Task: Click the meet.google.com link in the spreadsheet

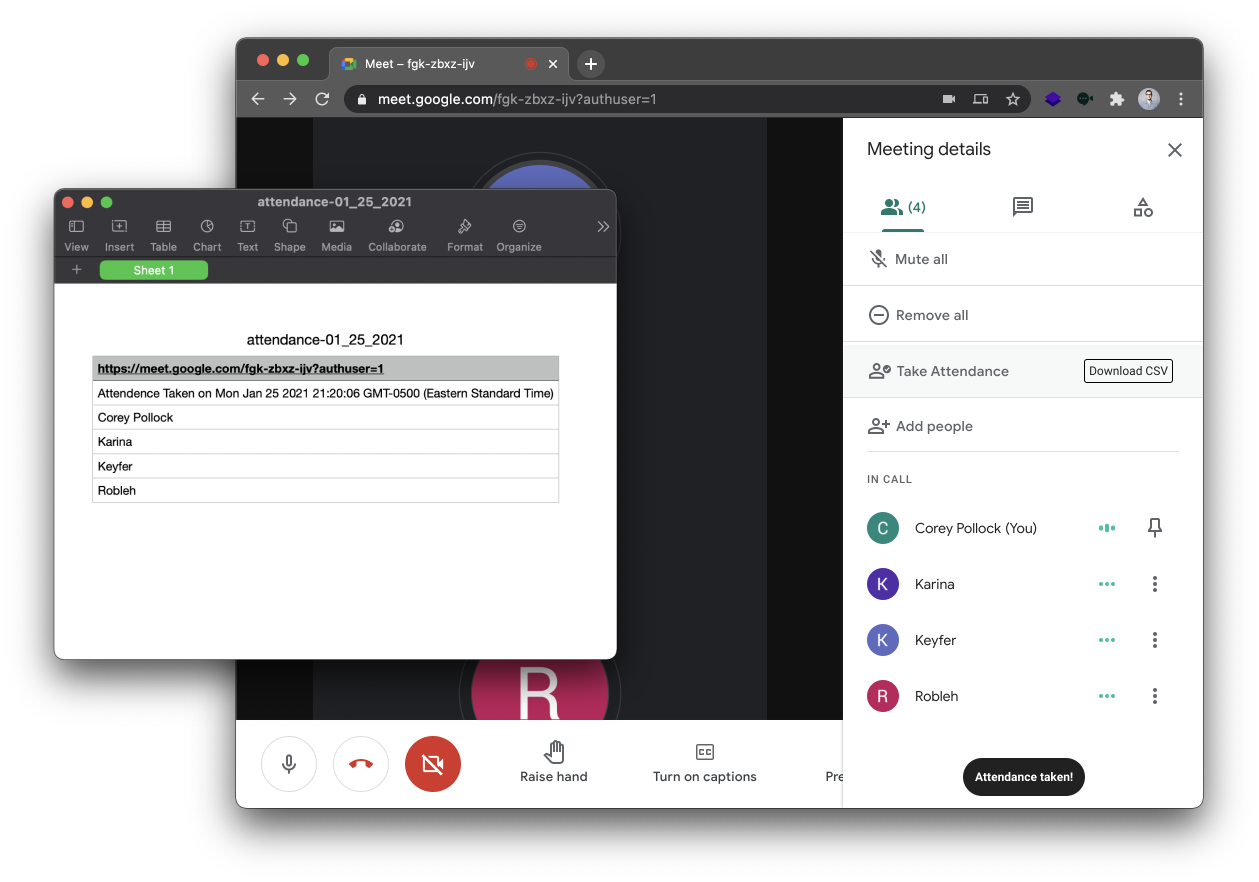Action: [x=241, y=369]
